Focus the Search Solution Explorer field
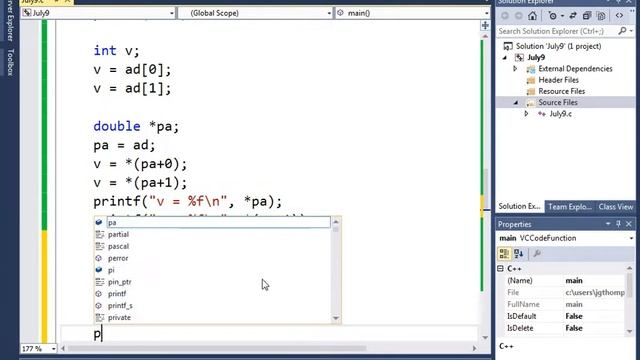The image size is (640, 360). [557, 31]
